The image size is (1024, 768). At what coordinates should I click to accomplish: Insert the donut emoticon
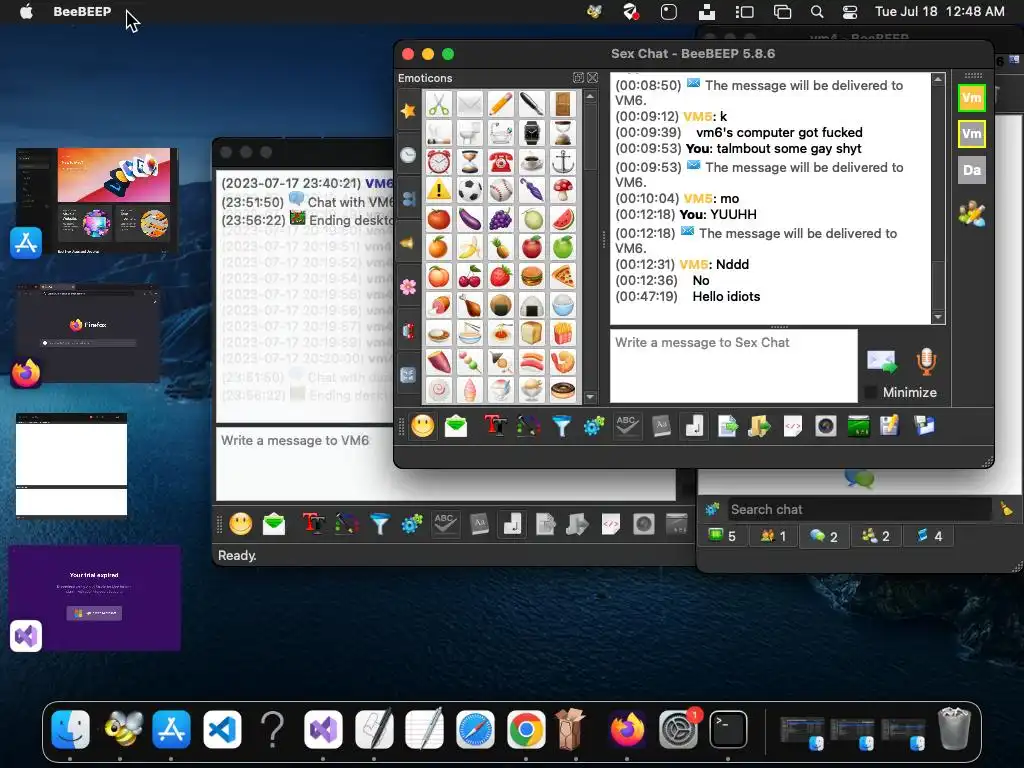pos(562,391)
